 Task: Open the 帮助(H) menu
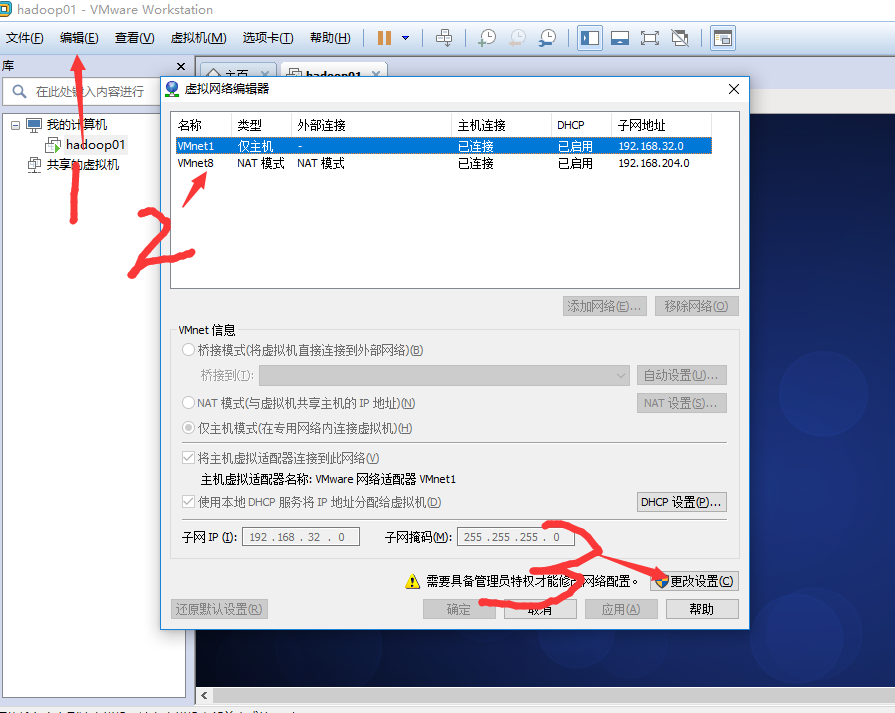point(330,38)
